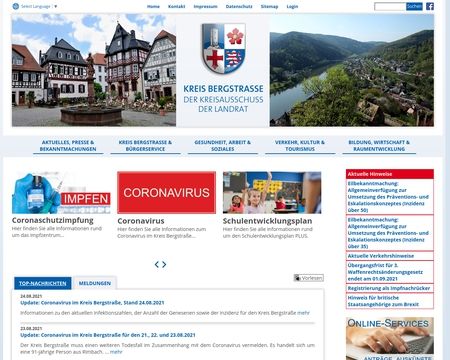
Task: Click the Suchen search button
Action: coord(414,6)
